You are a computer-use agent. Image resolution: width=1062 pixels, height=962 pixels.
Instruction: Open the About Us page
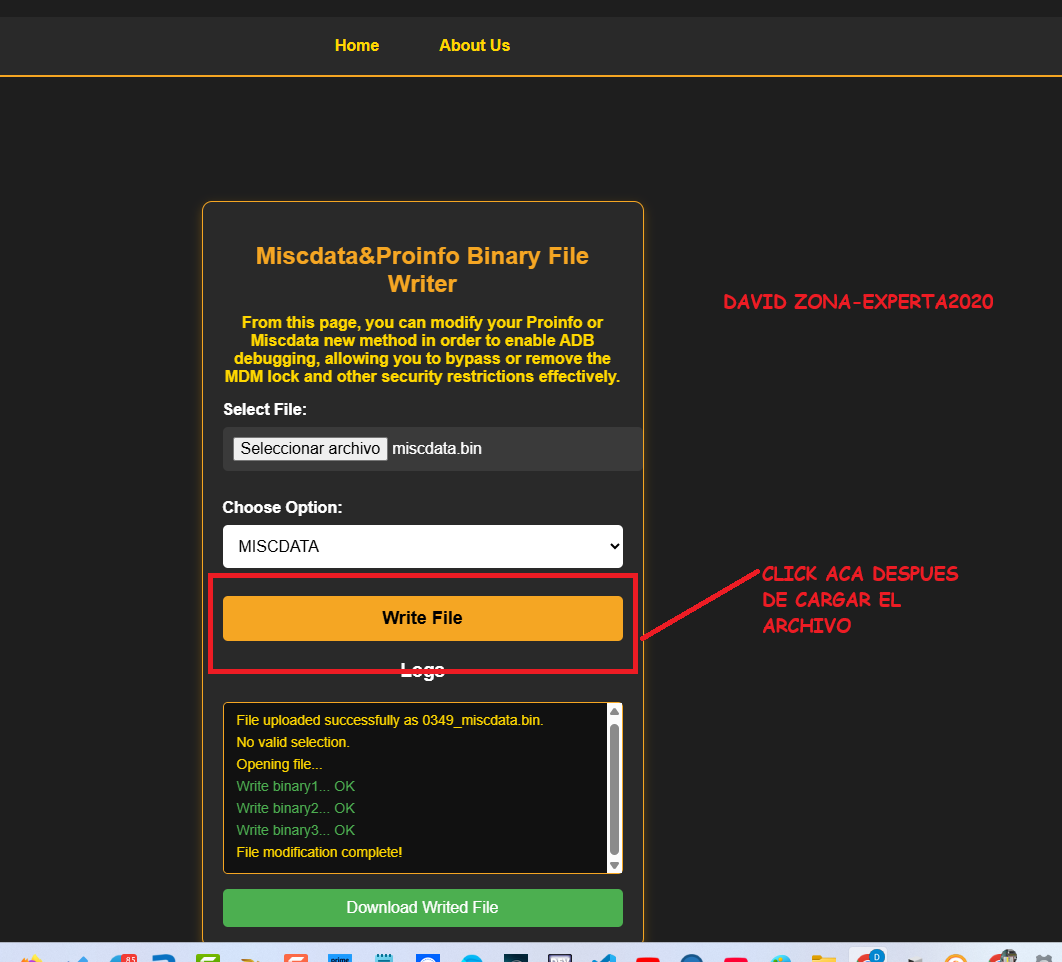[474, 45]
